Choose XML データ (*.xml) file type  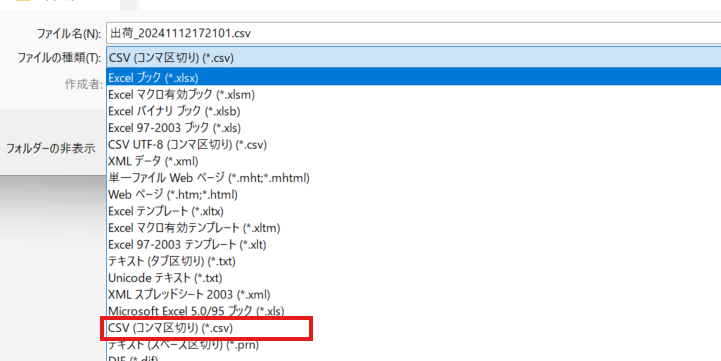(413, 161)
